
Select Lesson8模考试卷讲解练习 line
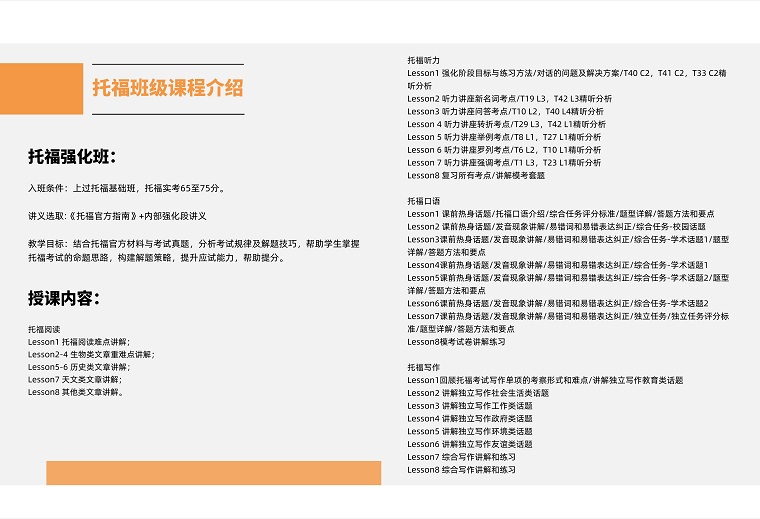[456, 341]
